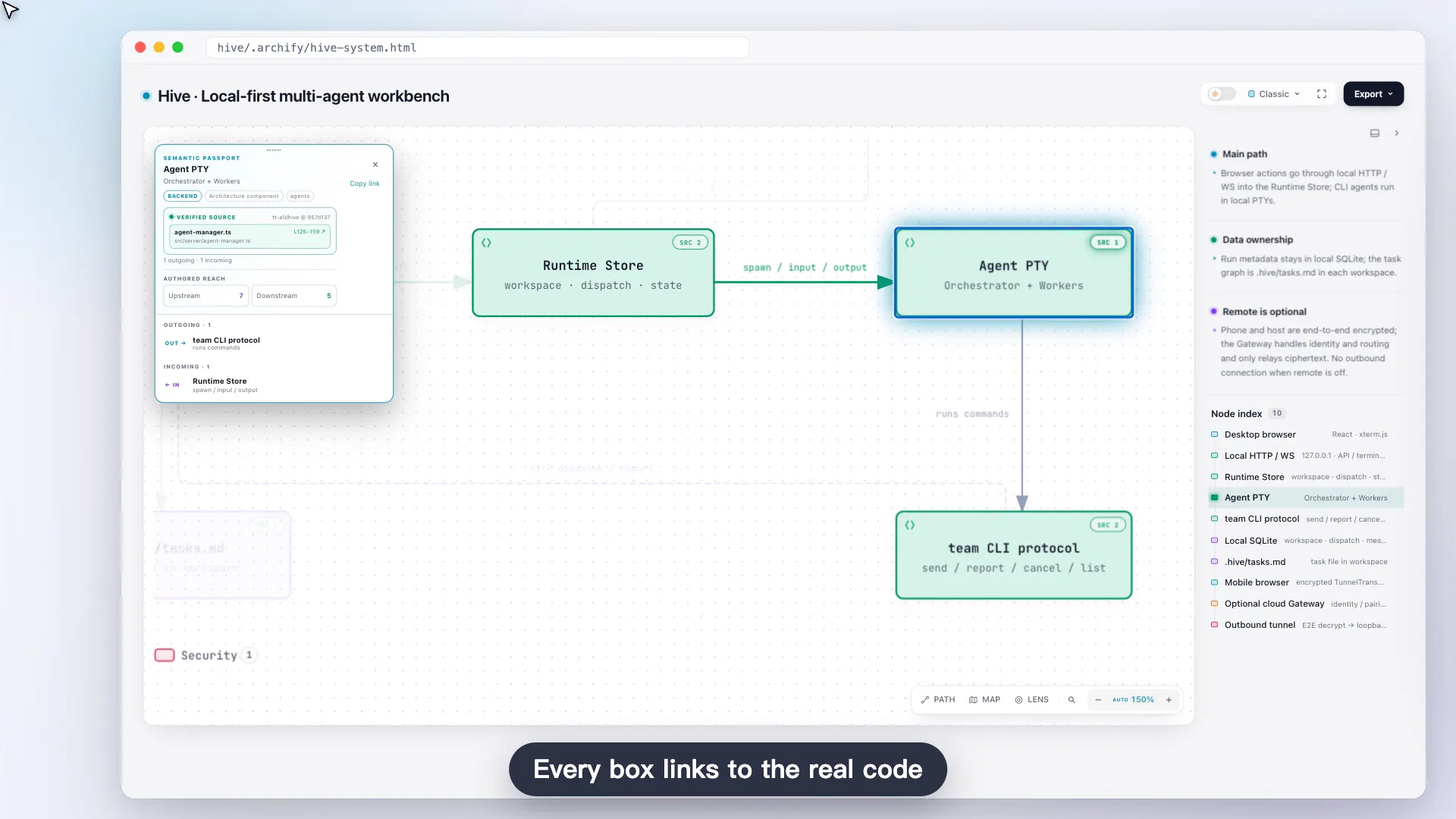The width and height of the screenshot is (1456, 819).
Task: Select Local SQLite in Node index
Action: tap(1306, 541)
